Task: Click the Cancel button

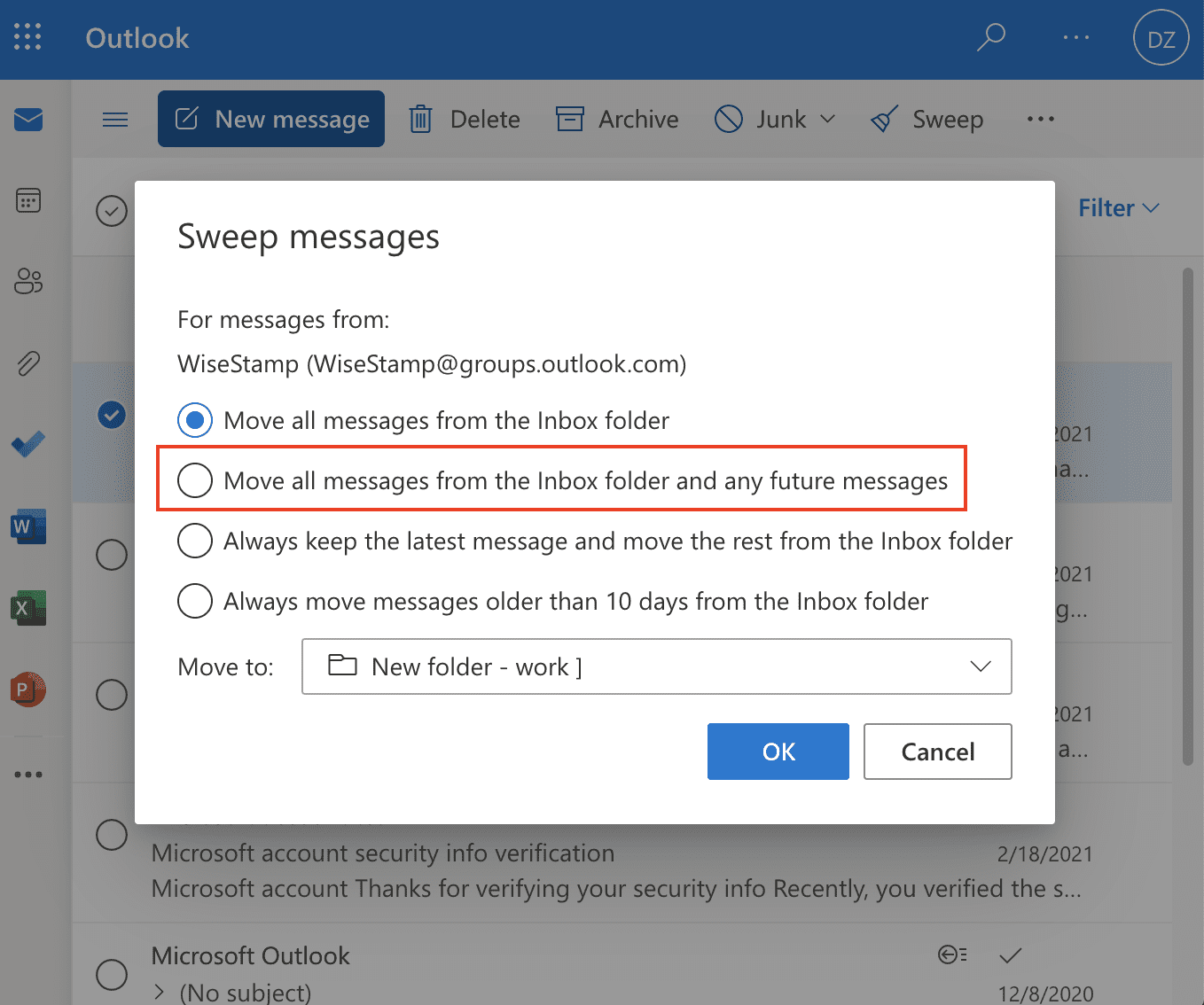Action: (937, 752)
